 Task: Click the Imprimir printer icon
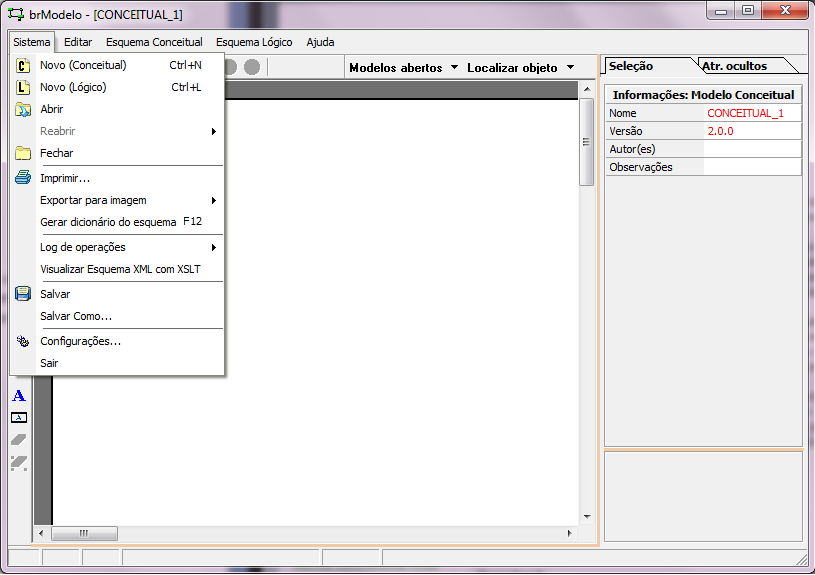(x=23, y=178)
